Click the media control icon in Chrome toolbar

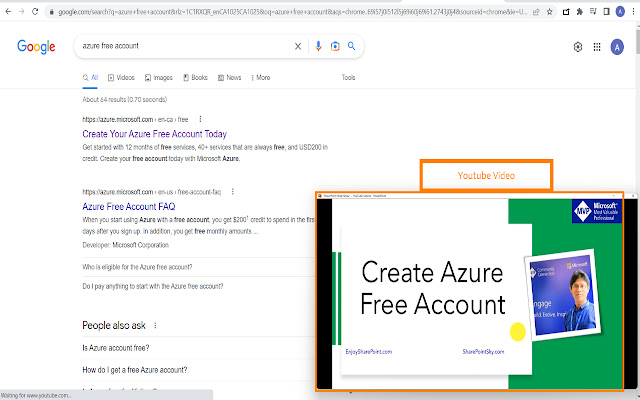click(593, 12)
